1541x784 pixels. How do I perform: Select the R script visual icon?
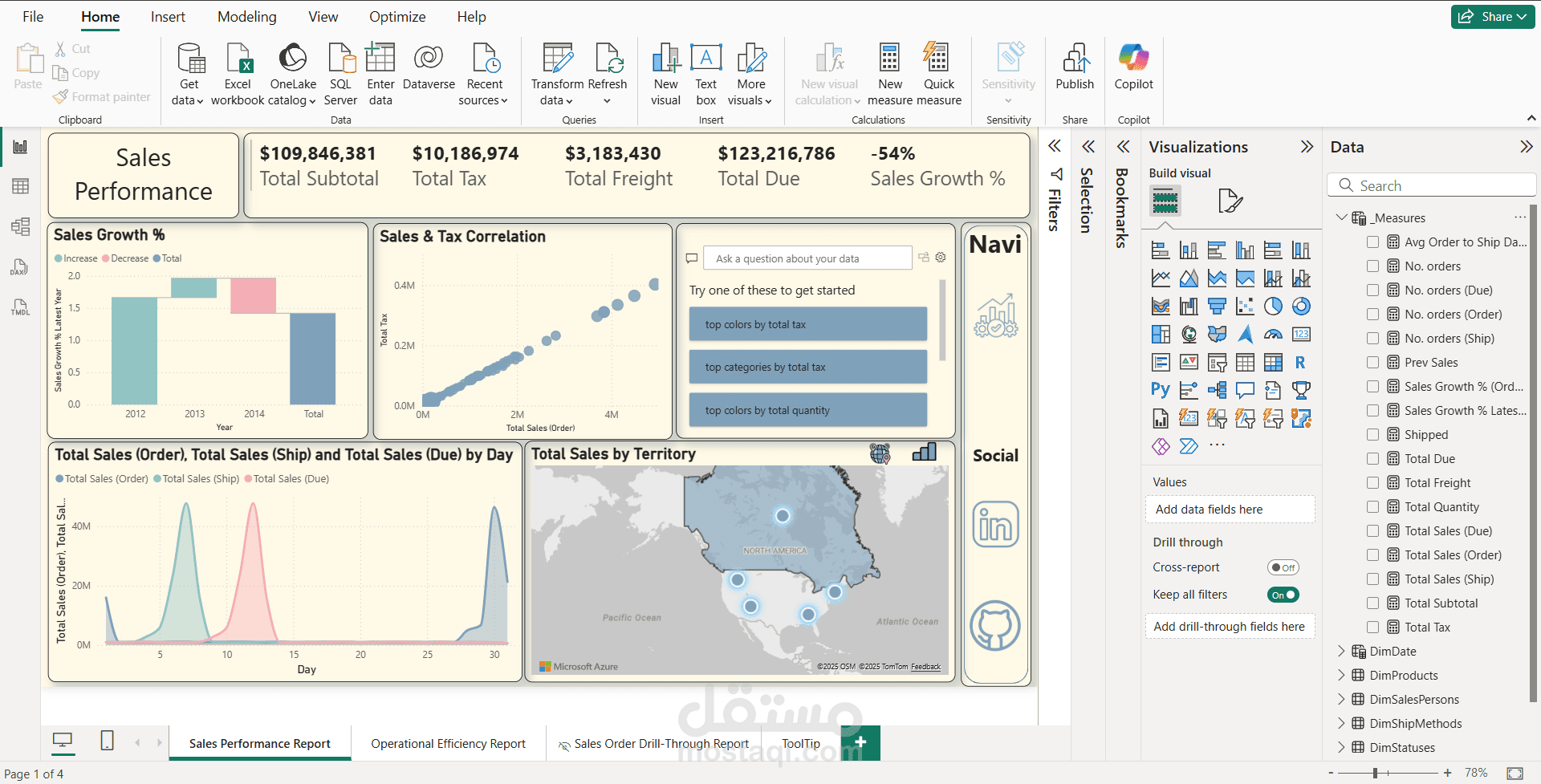pos(1302,362)
